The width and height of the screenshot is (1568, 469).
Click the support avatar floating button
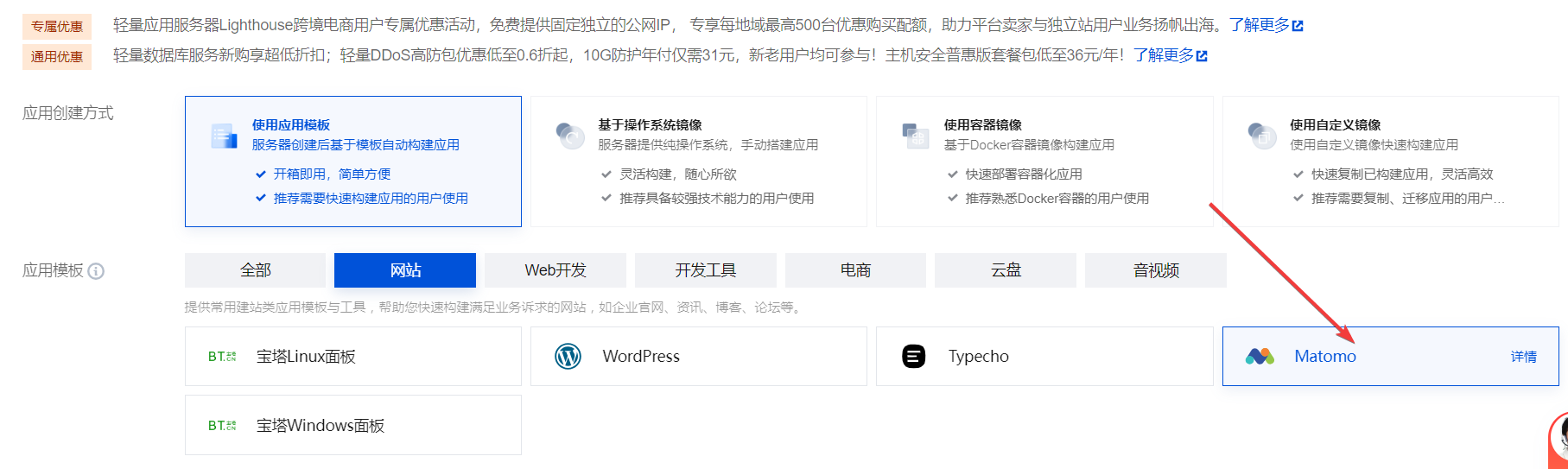pos(1558,440)
